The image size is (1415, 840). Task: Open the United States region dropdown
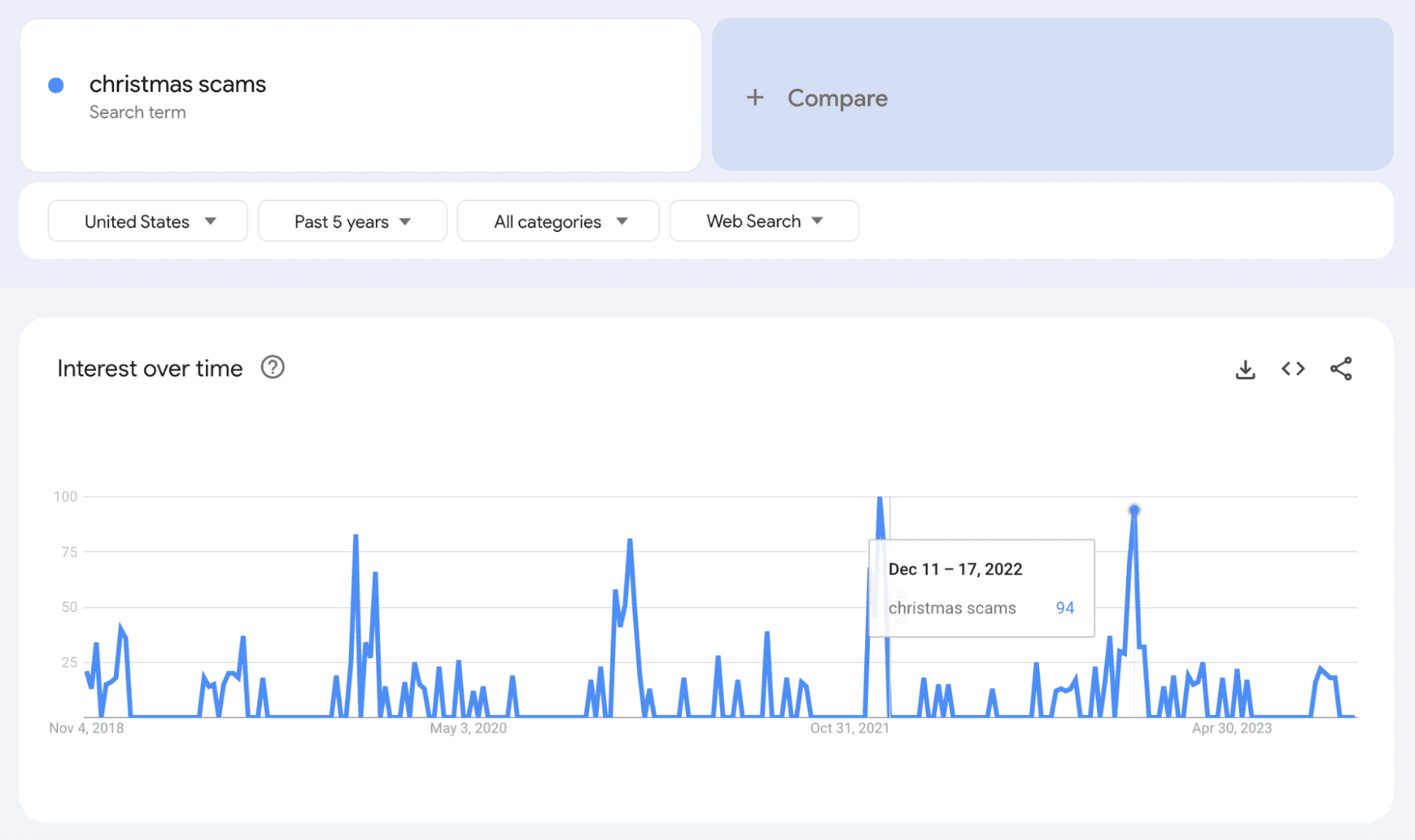click(x=147, y=220)
